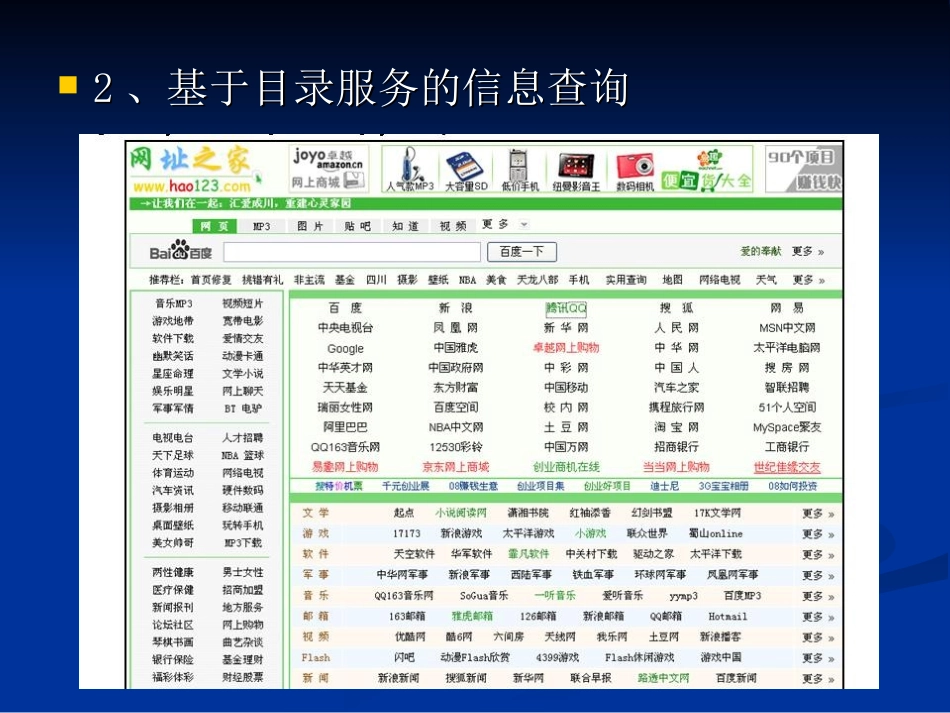Image resolution: width=950 pixels, height=713 pixels.
Task: Click the 大容量SD card image
Action: 466,169
